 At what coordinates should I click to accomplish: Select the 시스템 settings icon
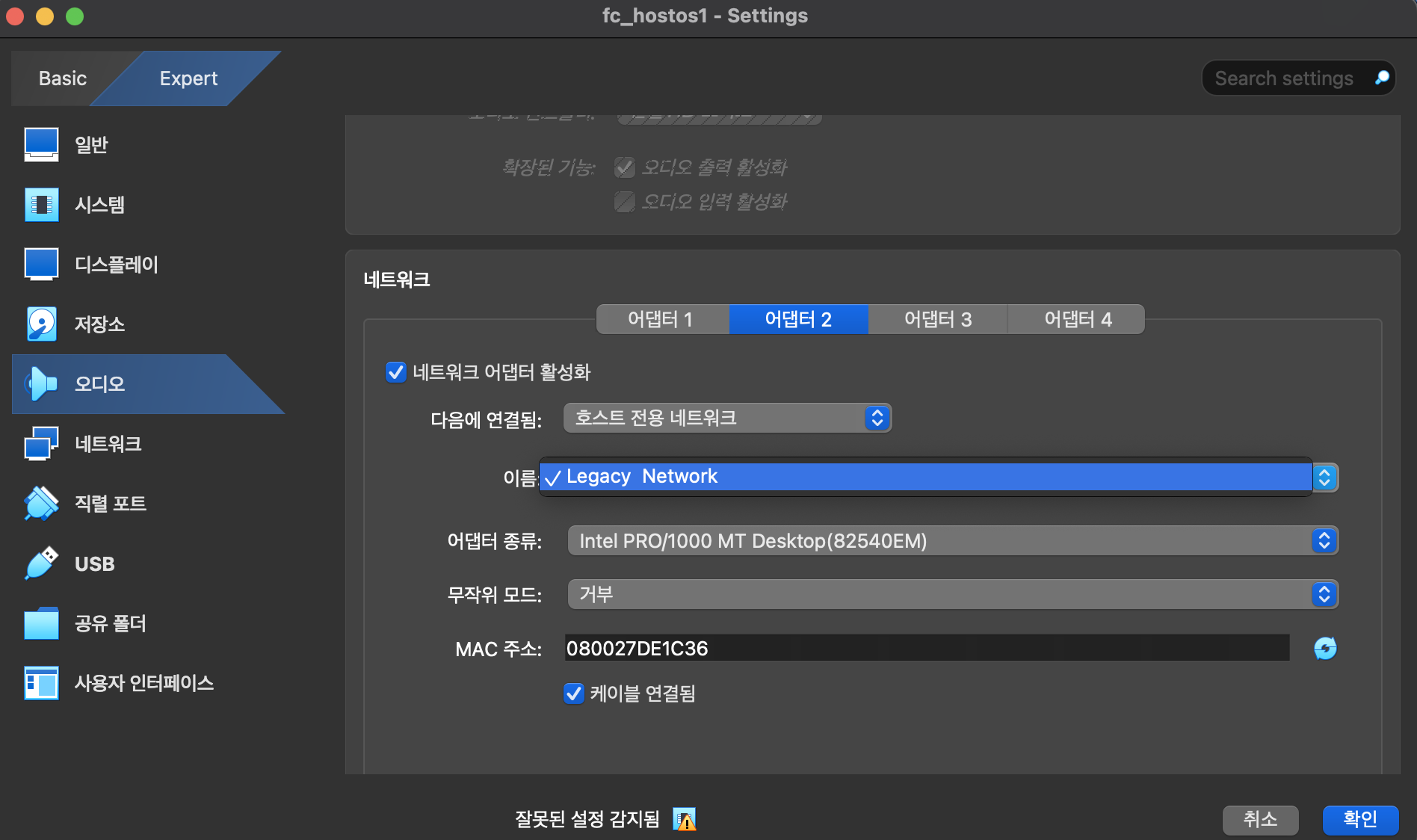99,205
